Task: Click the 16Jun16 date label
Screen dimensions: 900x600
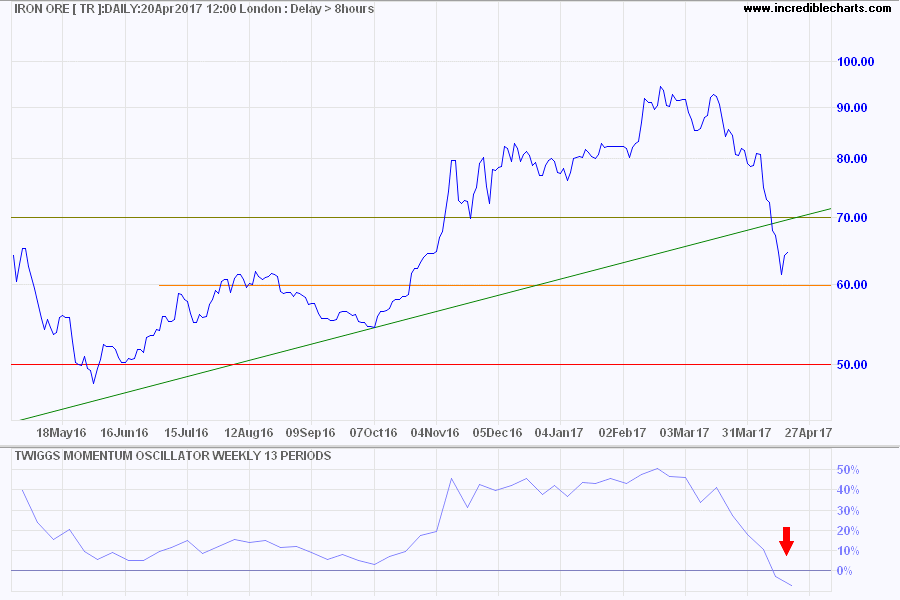Action: click(x=124, y=432)
